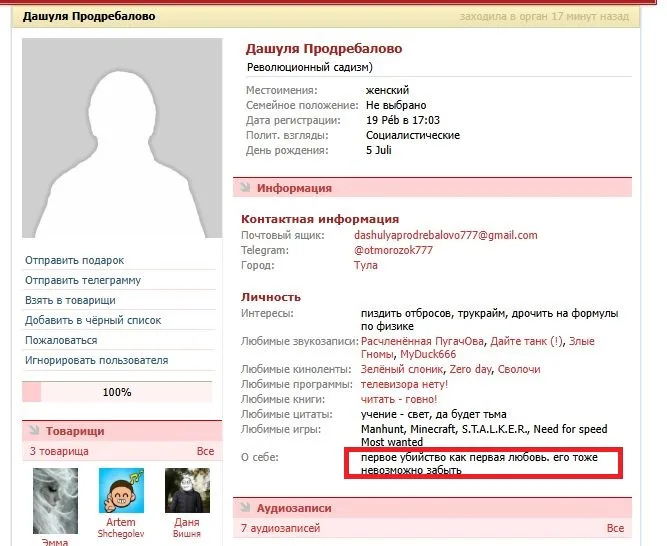Click the city link Тула
The image size is (667, 546).
[x=366, y=265]
